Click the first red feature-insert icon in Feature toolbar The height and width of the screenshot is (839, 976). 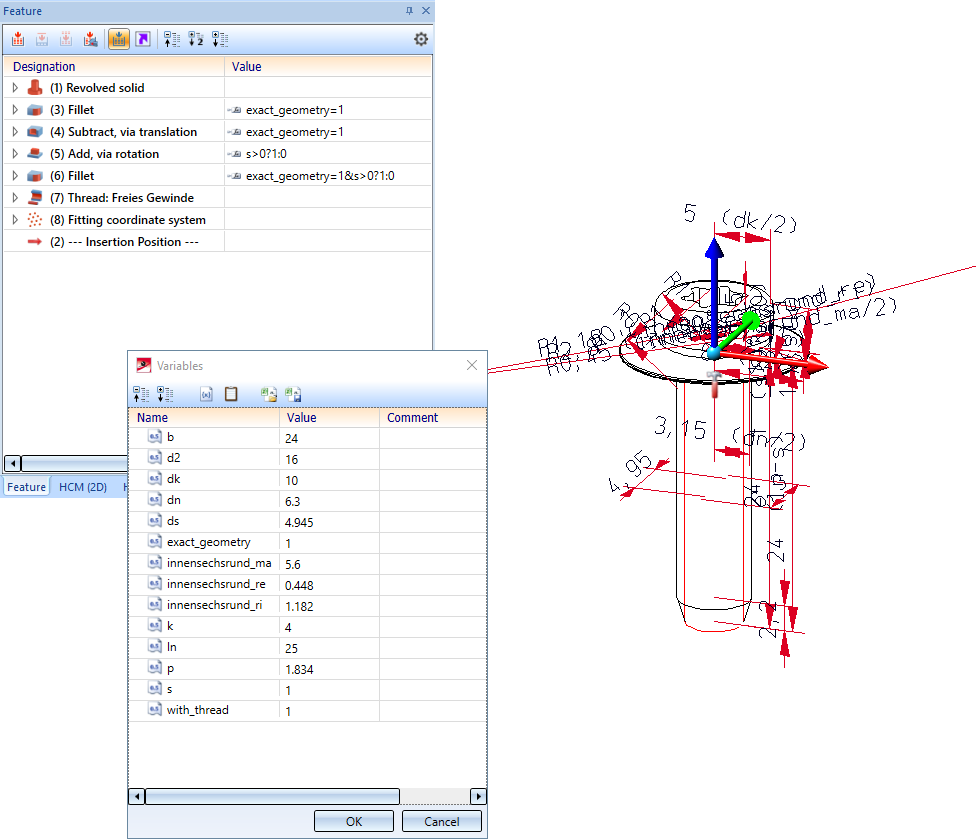(18, 39)
